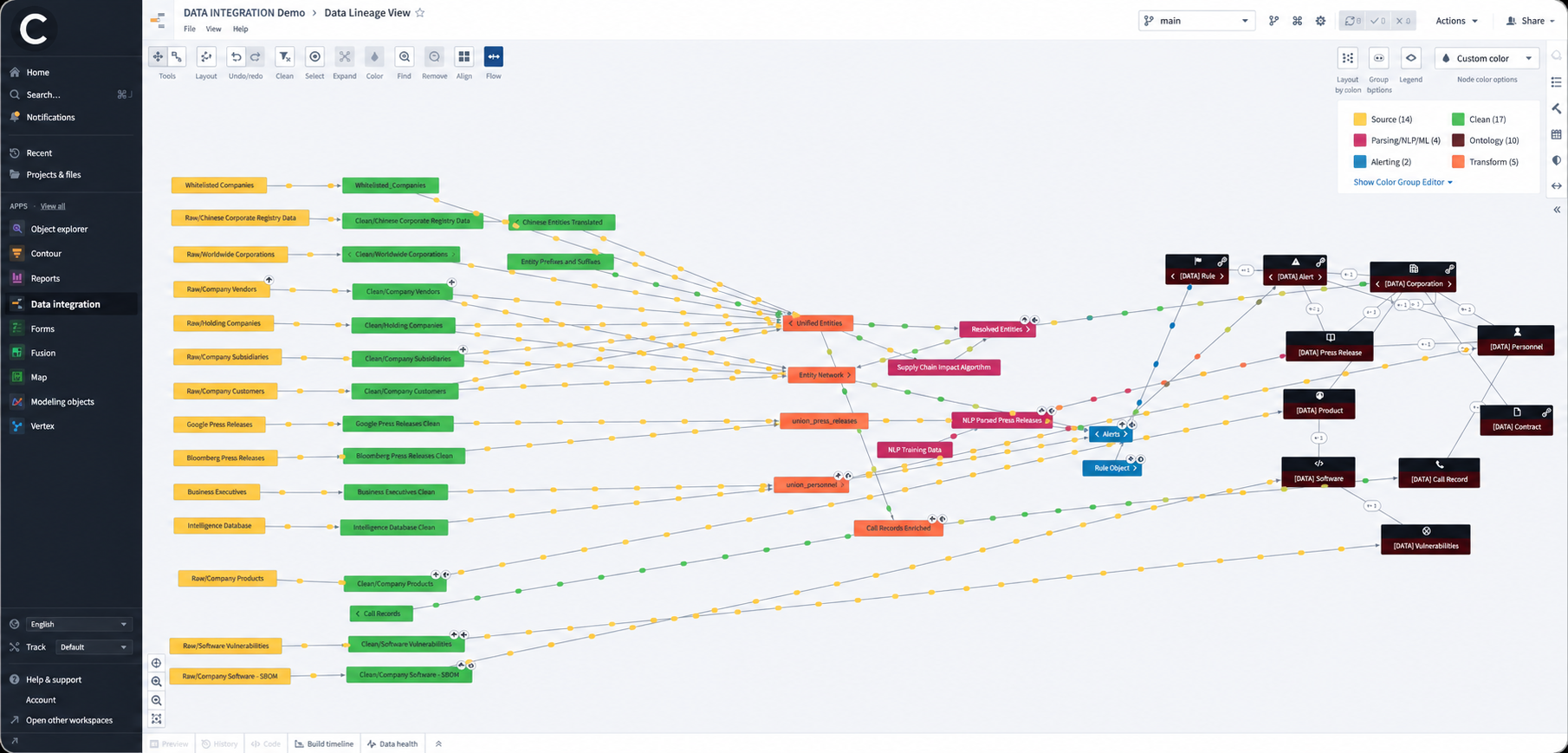
Task: Fit graph to screen icon
Action: (157, 719)
